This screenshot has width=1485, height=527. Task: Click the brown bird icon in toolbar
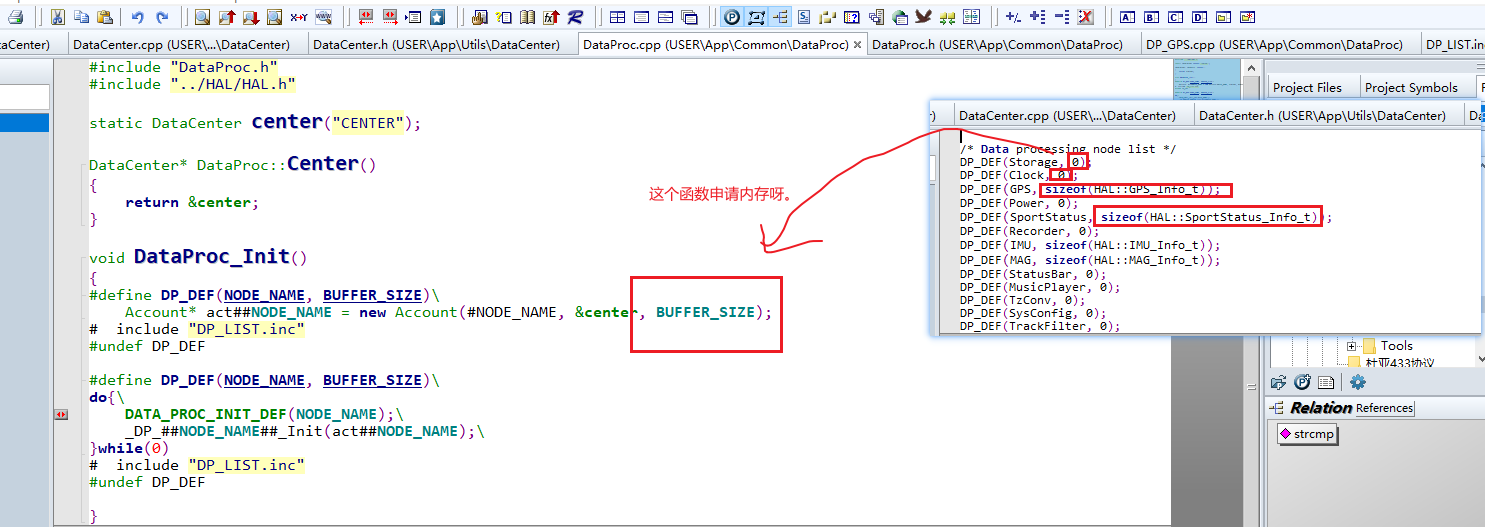(x=923, y=17)
